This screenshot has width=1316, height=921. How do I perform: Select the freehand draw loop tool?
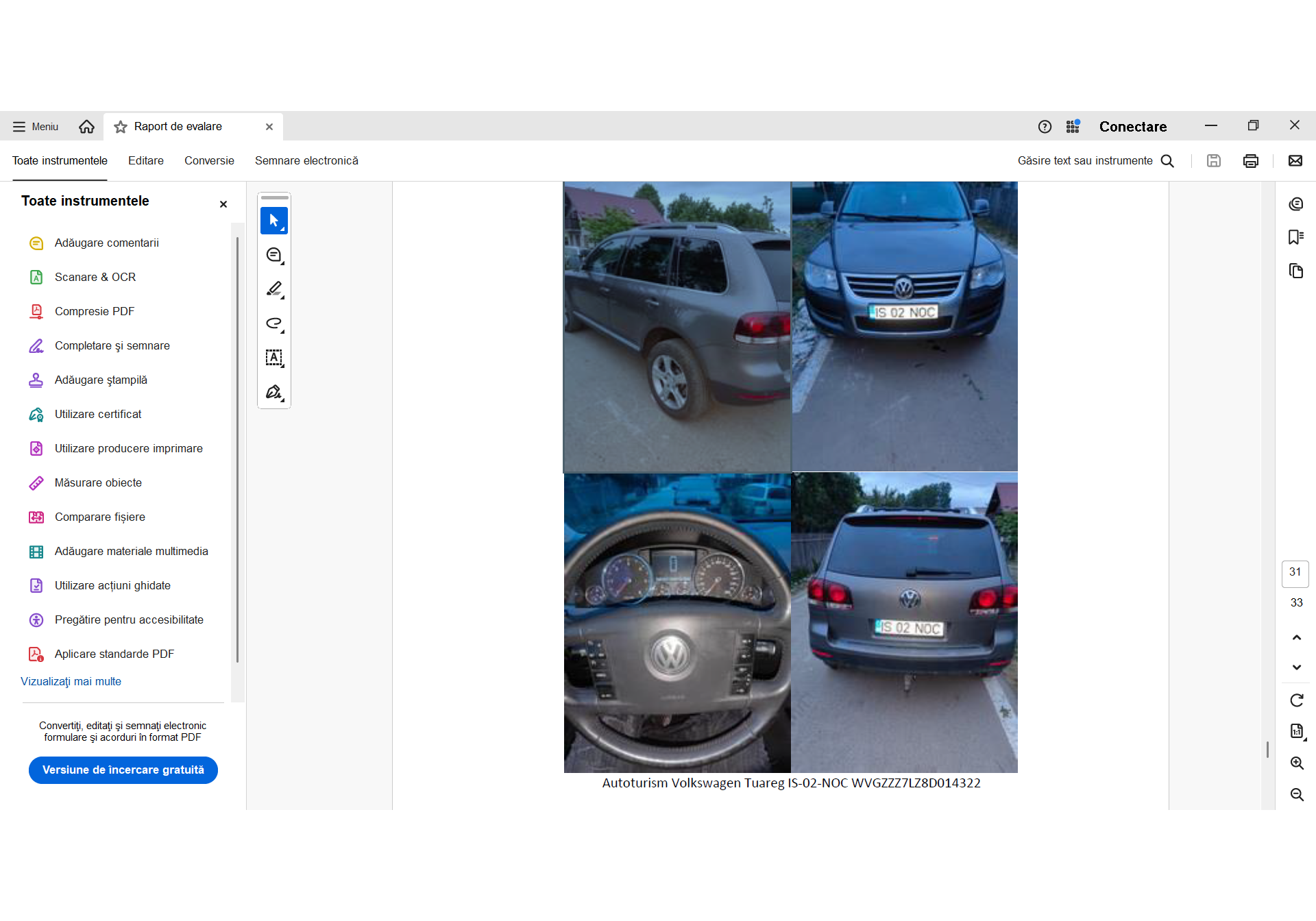tap(273, 323)
